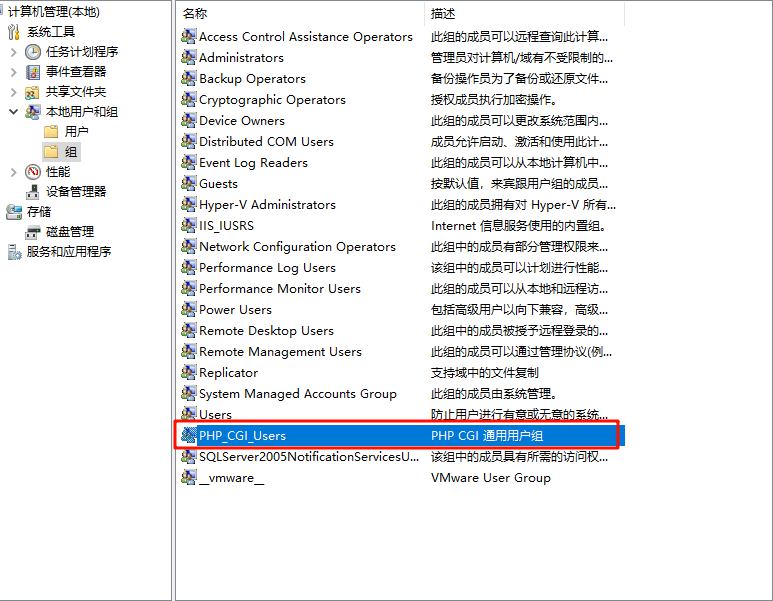Click the Administrators group icon
Image resolution: width=773 pixels, height=601 pixels.
189,58
